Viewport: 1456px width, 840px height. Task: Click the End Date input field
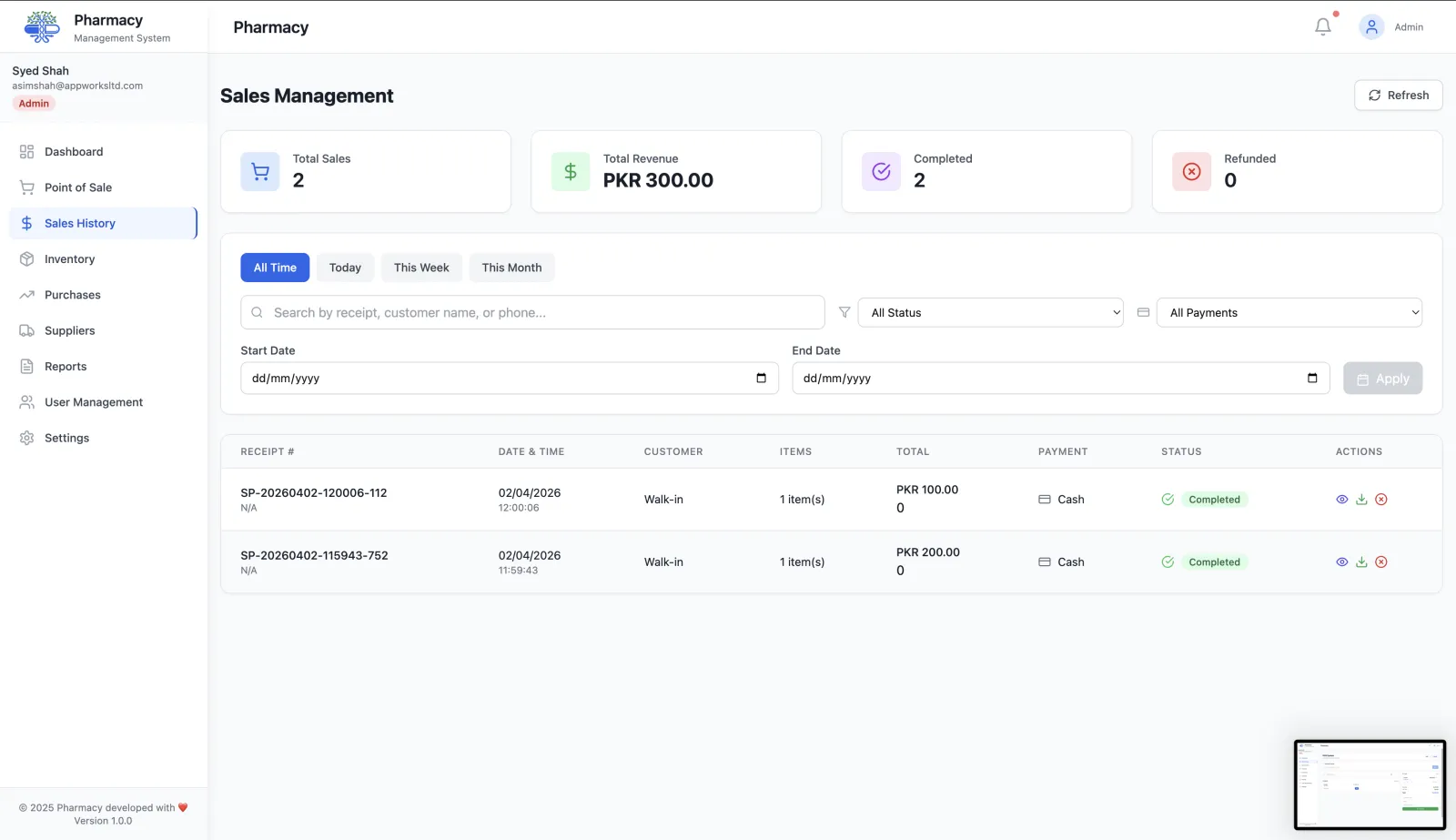click(1061, 379)
